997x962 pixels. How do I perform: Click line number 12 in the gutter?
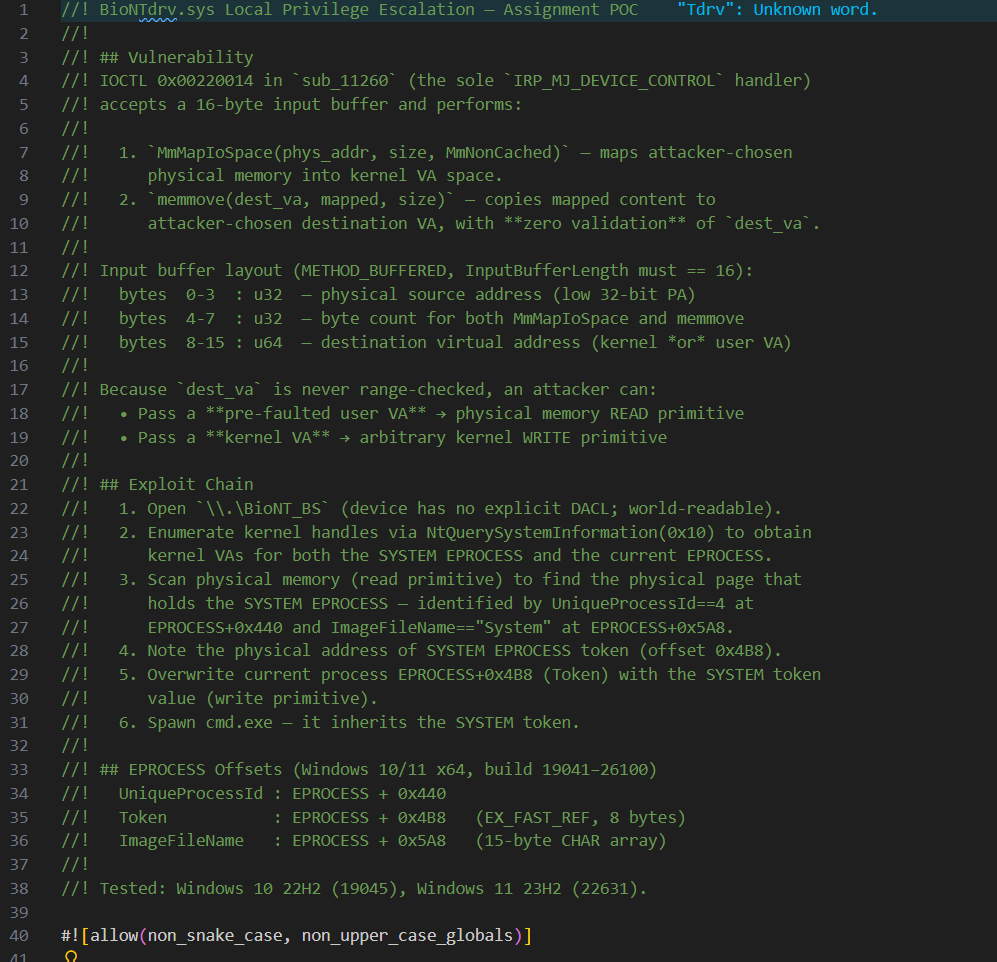point(19,271)
